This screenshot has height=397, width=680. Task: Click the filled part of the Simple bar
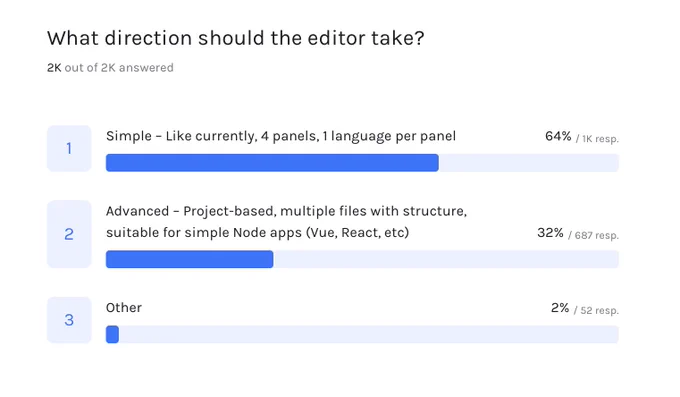(272, 163)
